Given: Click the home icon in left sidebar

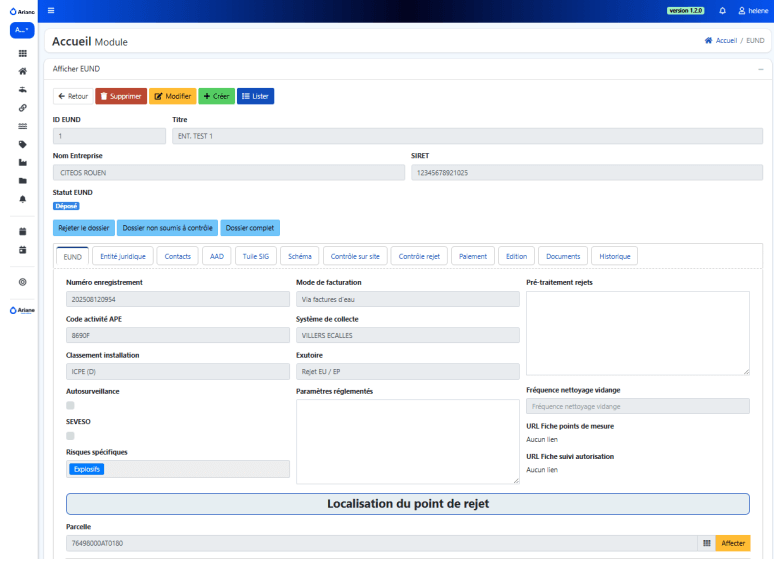Looking at the screenshot, I should (22, 71).
